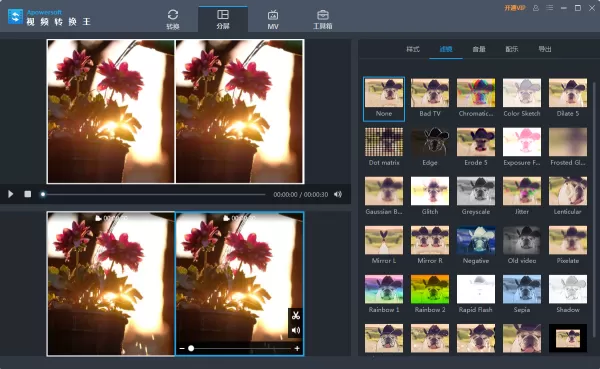Screen dimensions: 600x369
Task: Apply the Mirror L filter
Action: pyautogui.click(x=384, y=245)
